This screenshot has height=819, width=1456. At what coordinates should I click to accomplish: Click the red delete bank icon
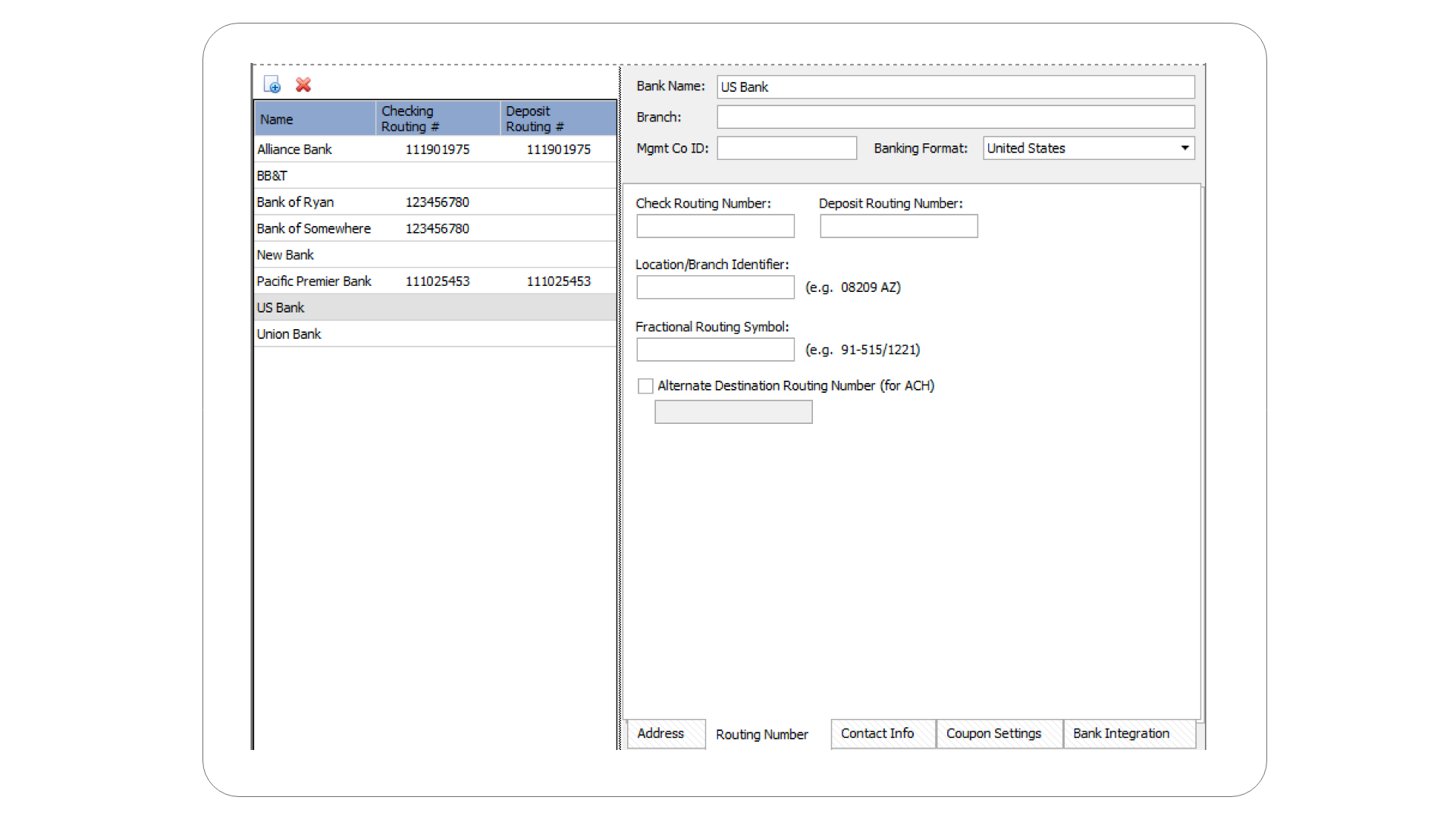click(x=303, y=85)
